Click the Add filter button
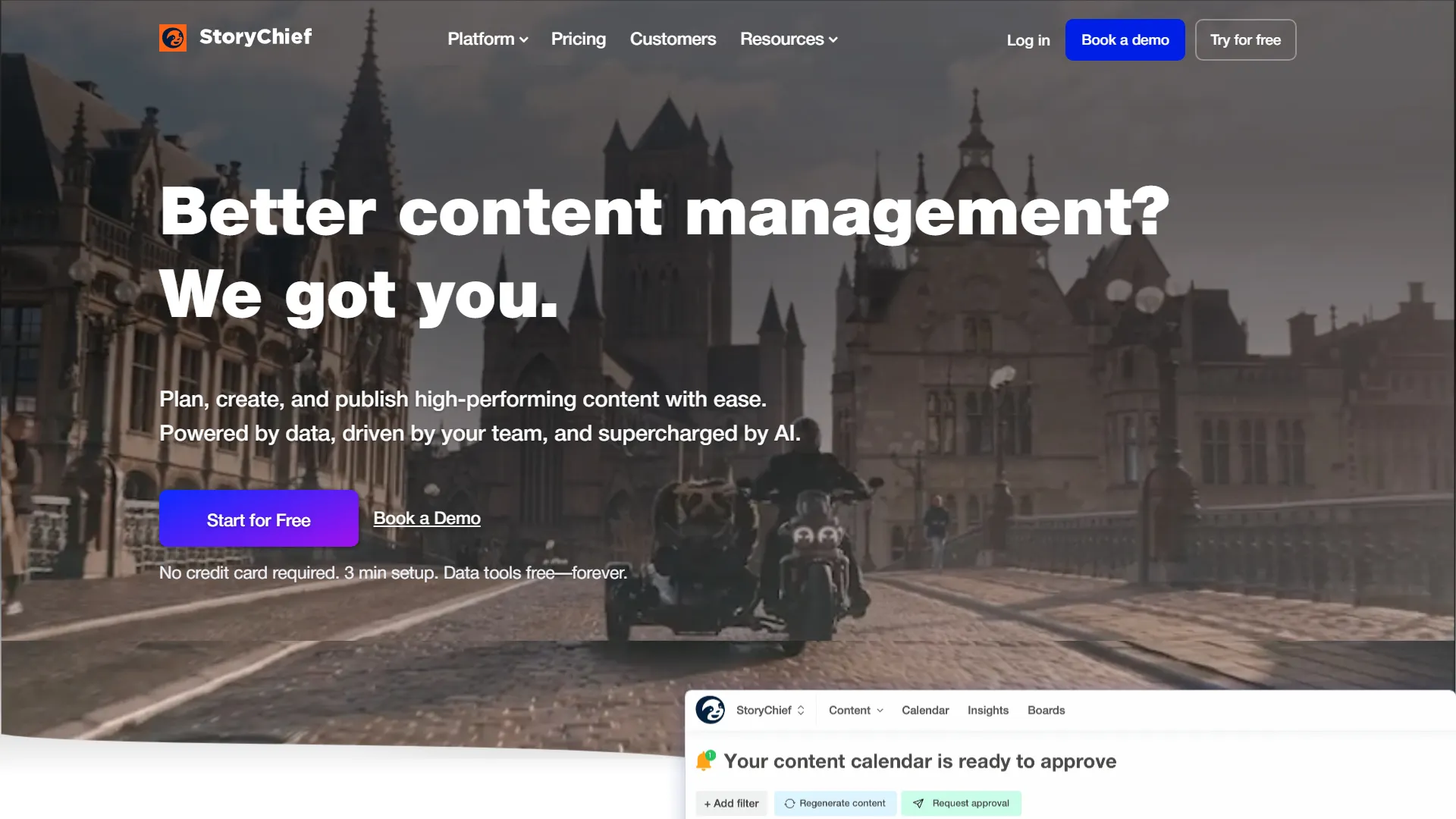 731,803
